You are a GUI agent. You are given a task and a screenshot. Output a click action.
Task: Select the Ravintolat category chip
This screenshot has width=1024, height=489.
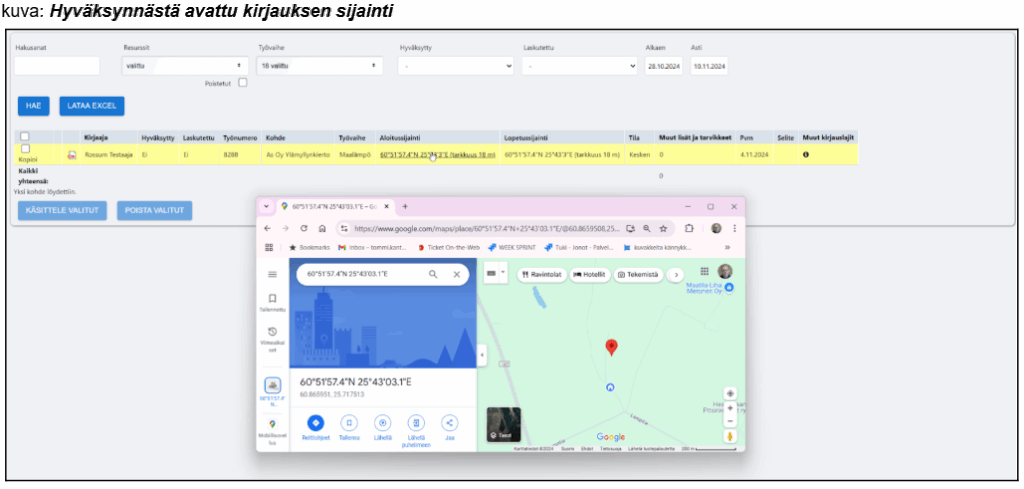tap(541, 274)
